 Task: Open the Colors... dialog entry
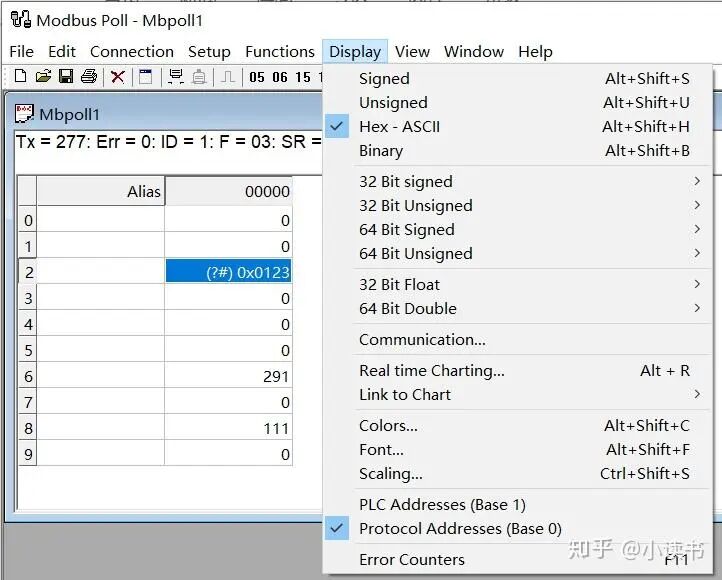coord(518,426)
